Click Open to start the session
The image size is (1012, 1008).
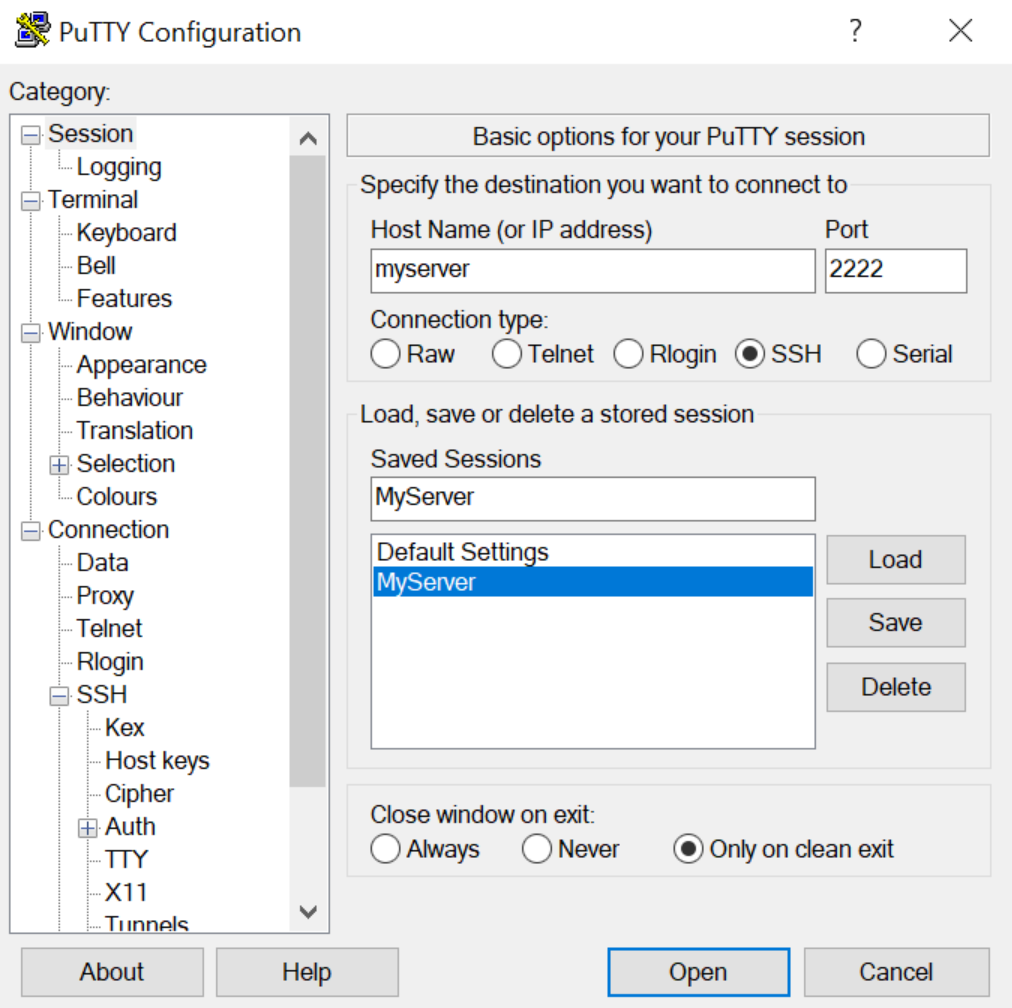pos(697,971)
